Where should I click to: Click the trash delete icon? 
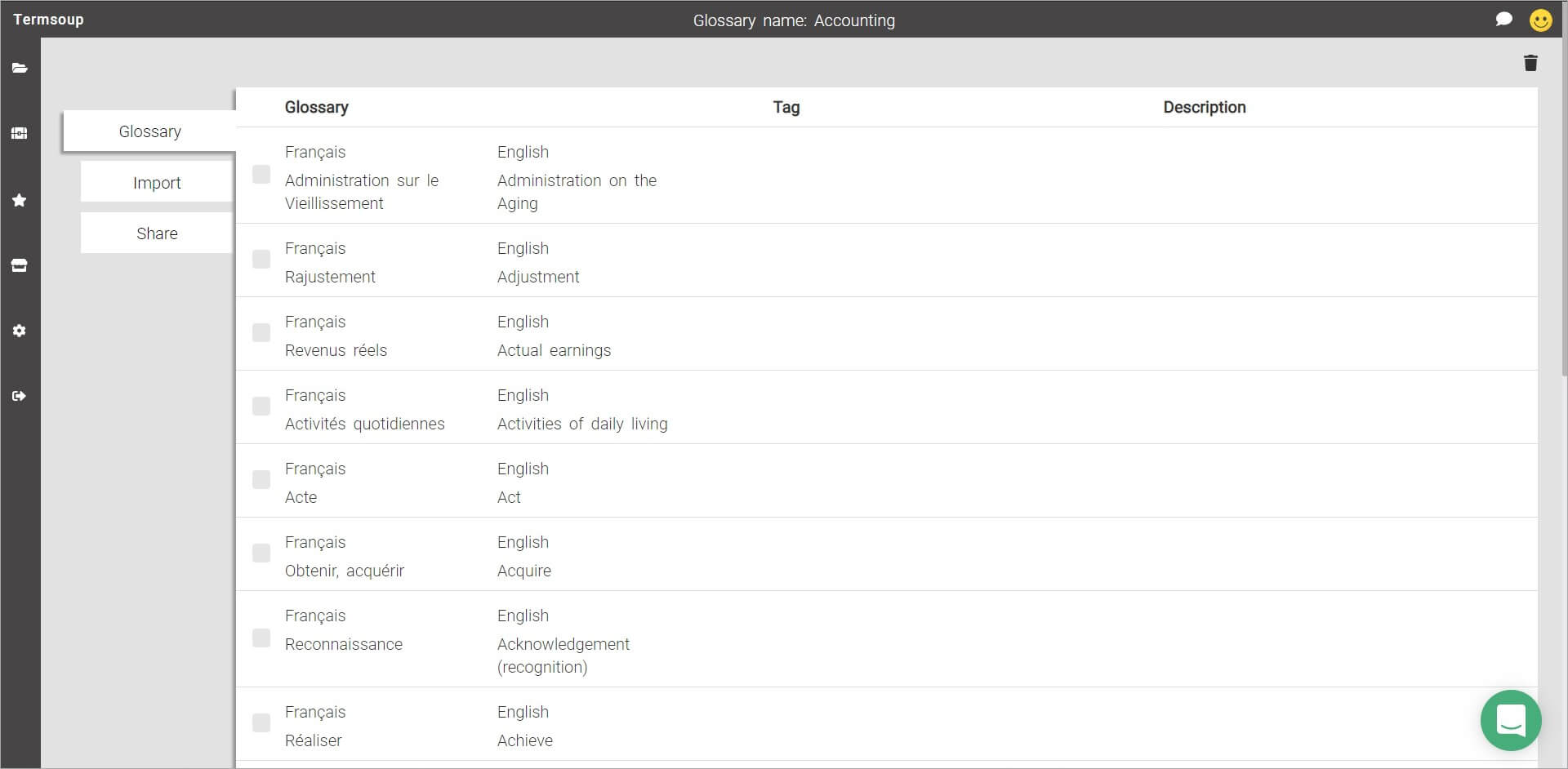[x=1530, y=63]
